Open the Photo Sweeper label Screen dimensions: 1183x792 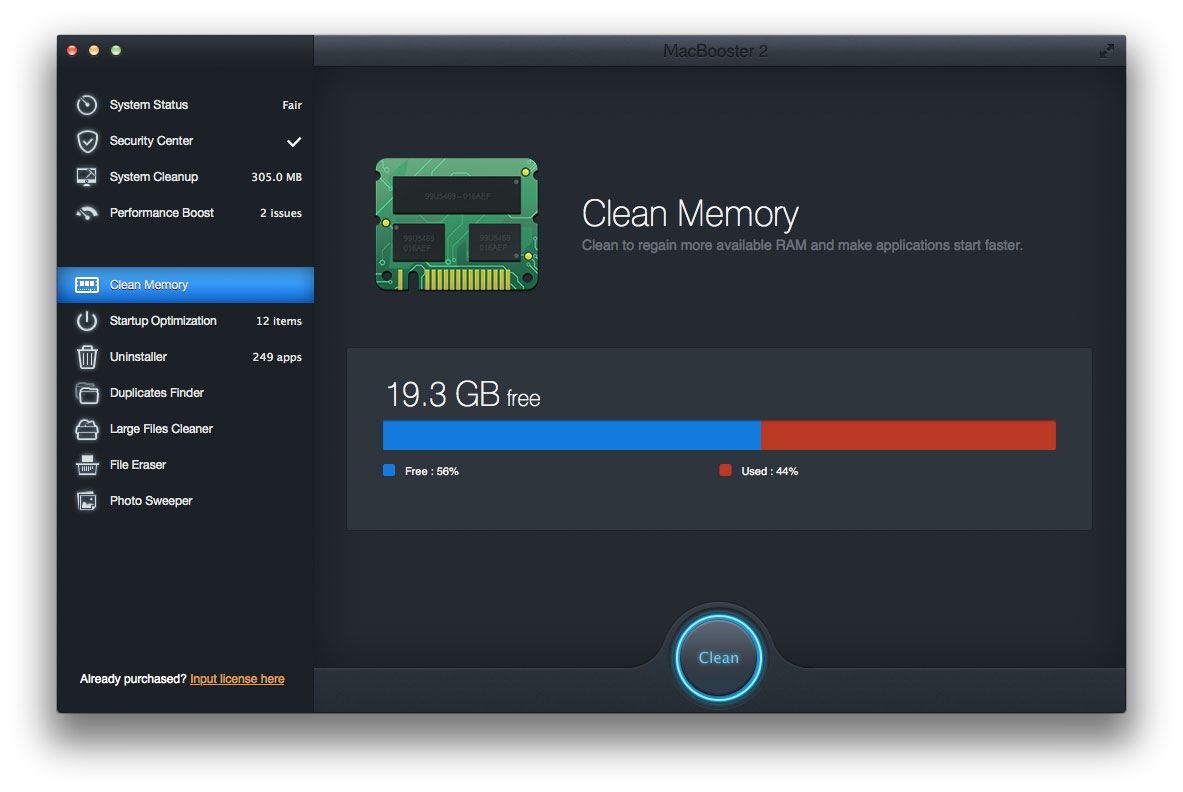pos(151,501)
